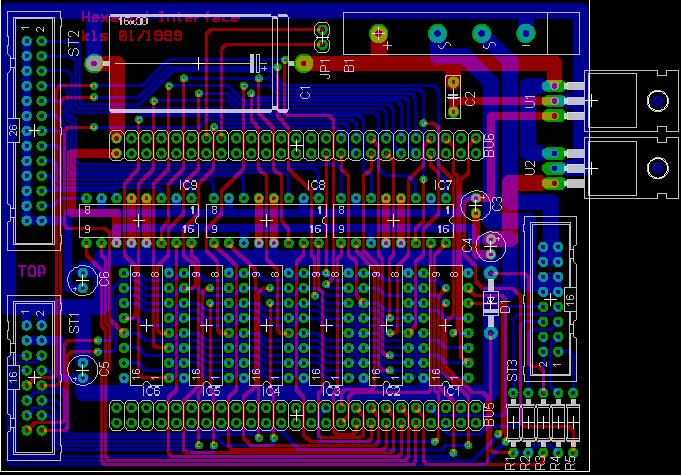Click the IC1 socket footprint
This screenshot has height=475, width=681.
click(443, 325)
